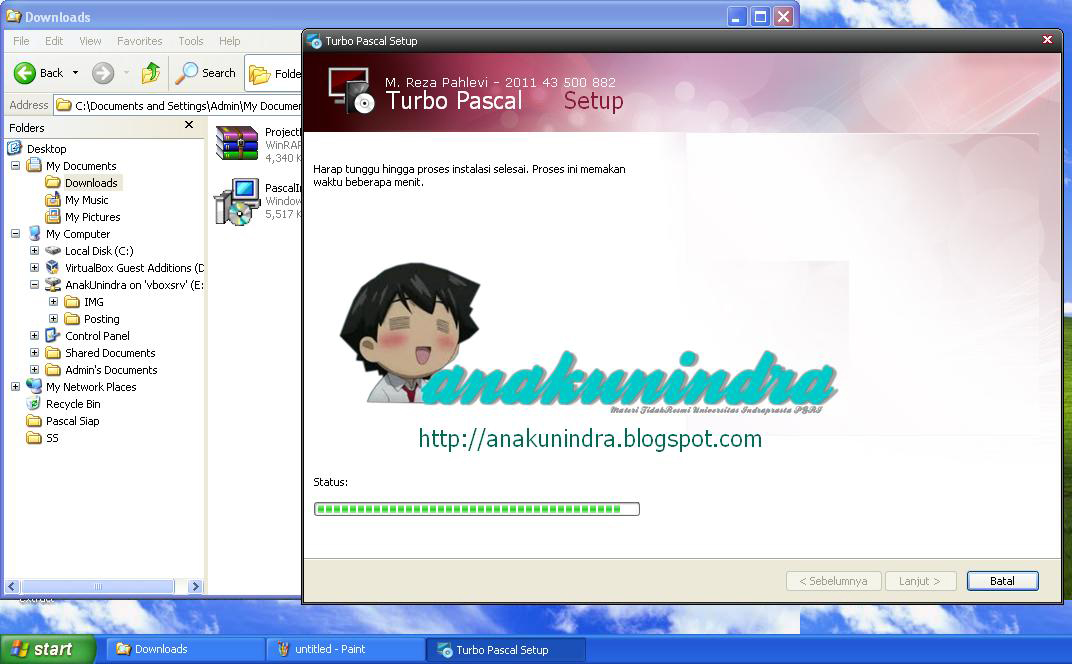The width and height of the screenshot is (1072, 664).
Task: Switch to untitled - Paint on the taskbar
Action: point(345,649)
